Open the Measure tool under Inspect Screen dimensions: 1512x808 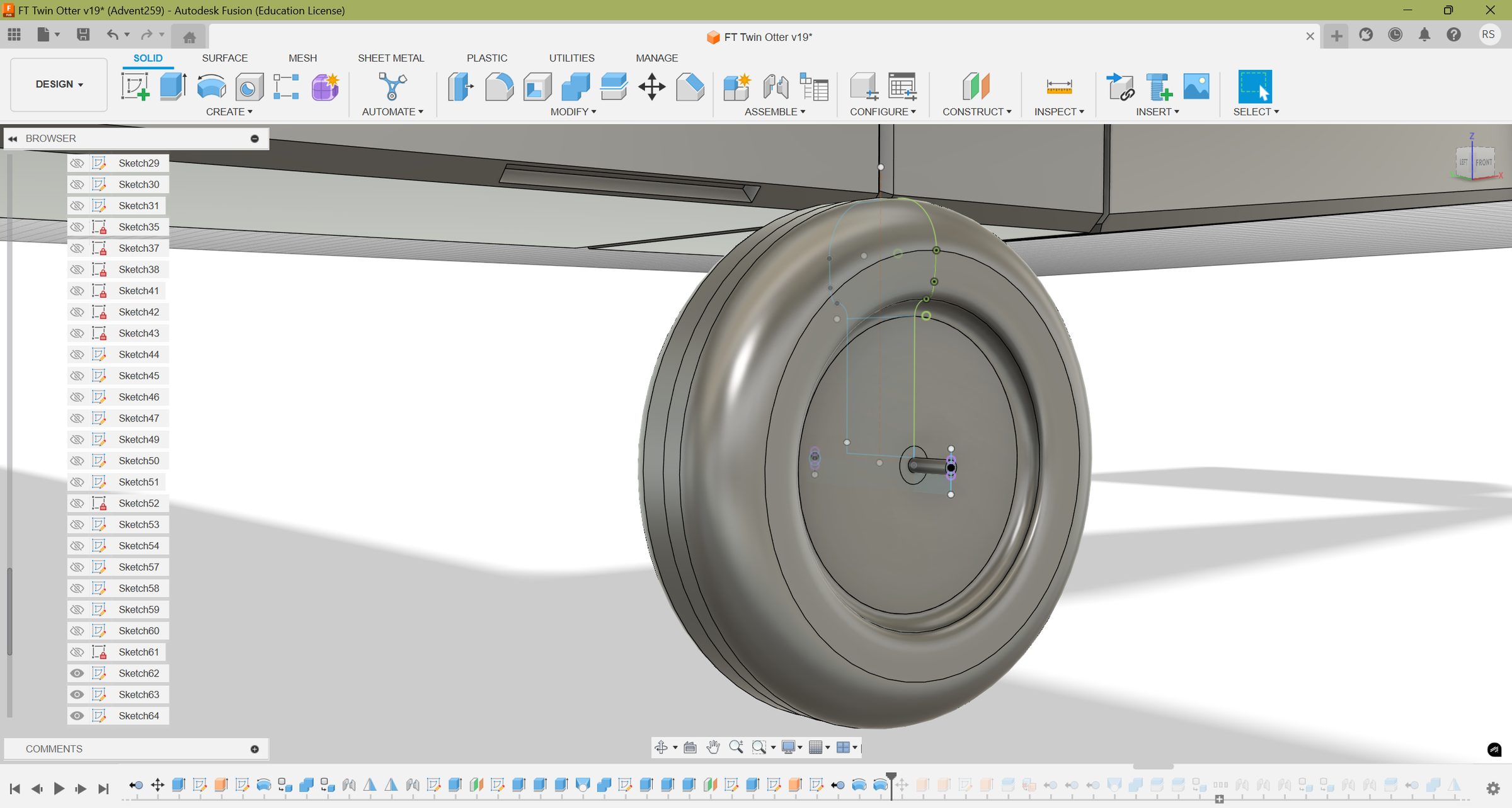(1059, 86)
